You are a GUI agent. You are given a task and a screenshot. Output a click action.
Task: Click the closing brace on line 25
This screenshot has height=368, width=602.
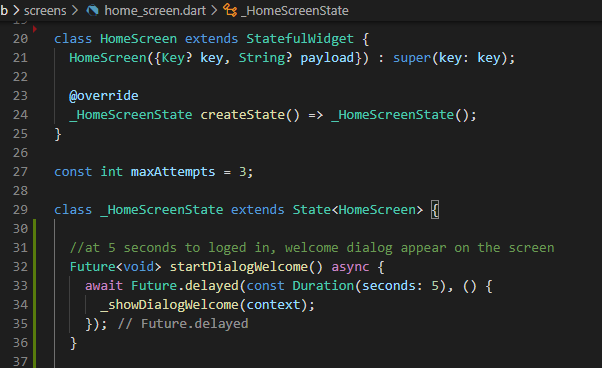click(58, 134)
